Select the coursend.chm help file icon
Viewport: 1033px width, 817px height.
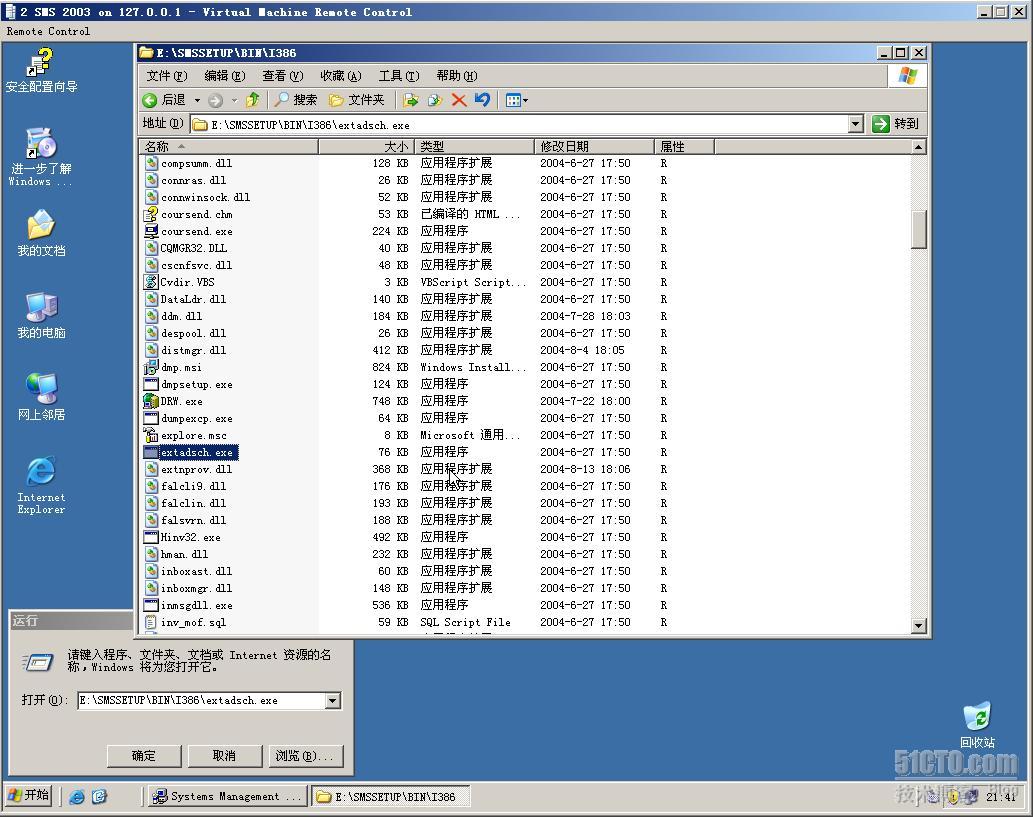click(151, 214)
